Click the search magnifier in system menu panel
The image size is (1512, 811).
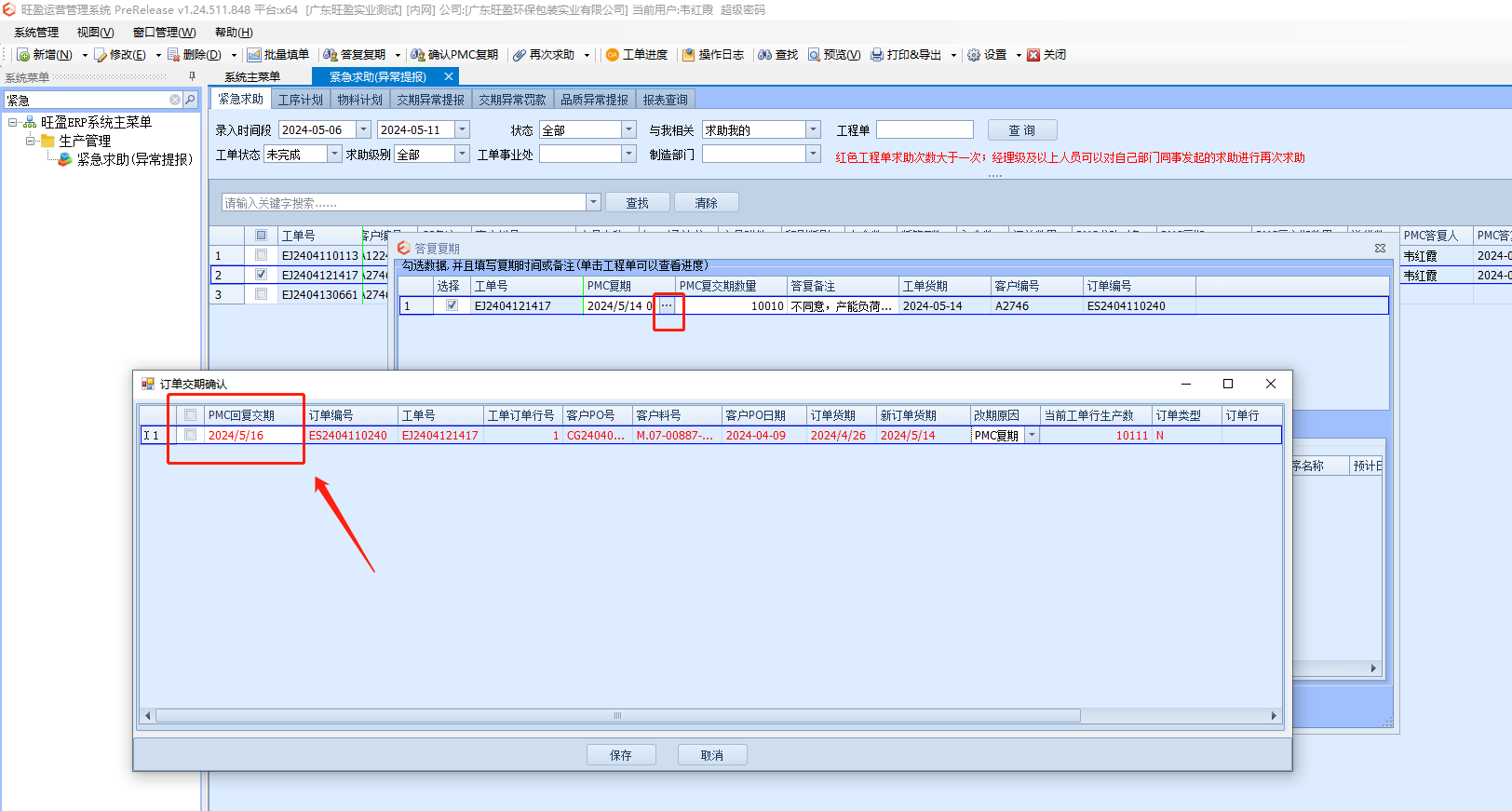190,100
